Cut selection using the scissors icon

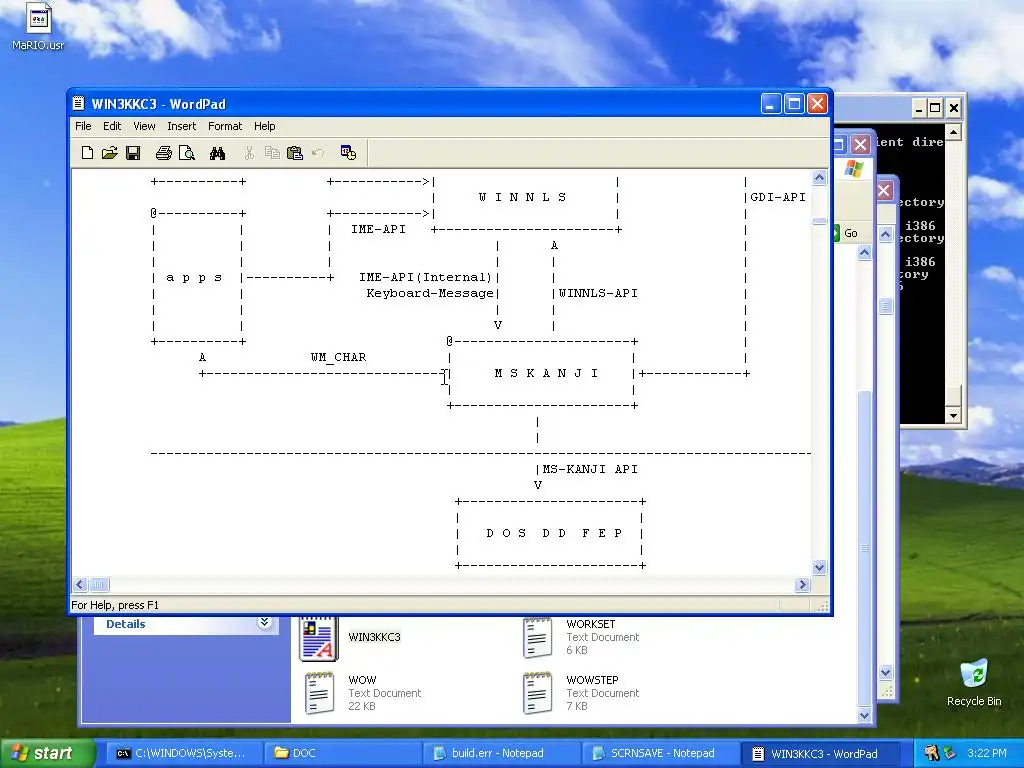[249, 153]
